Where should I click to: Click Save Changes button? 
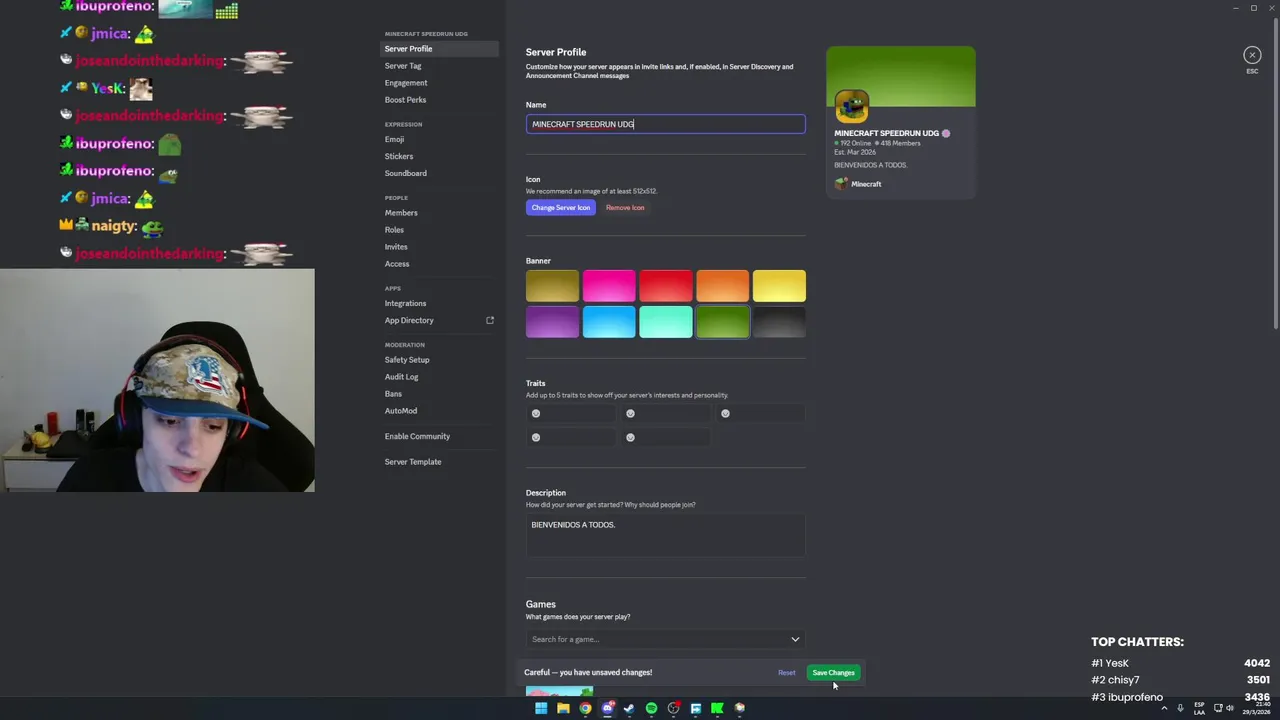click(833, 673)
